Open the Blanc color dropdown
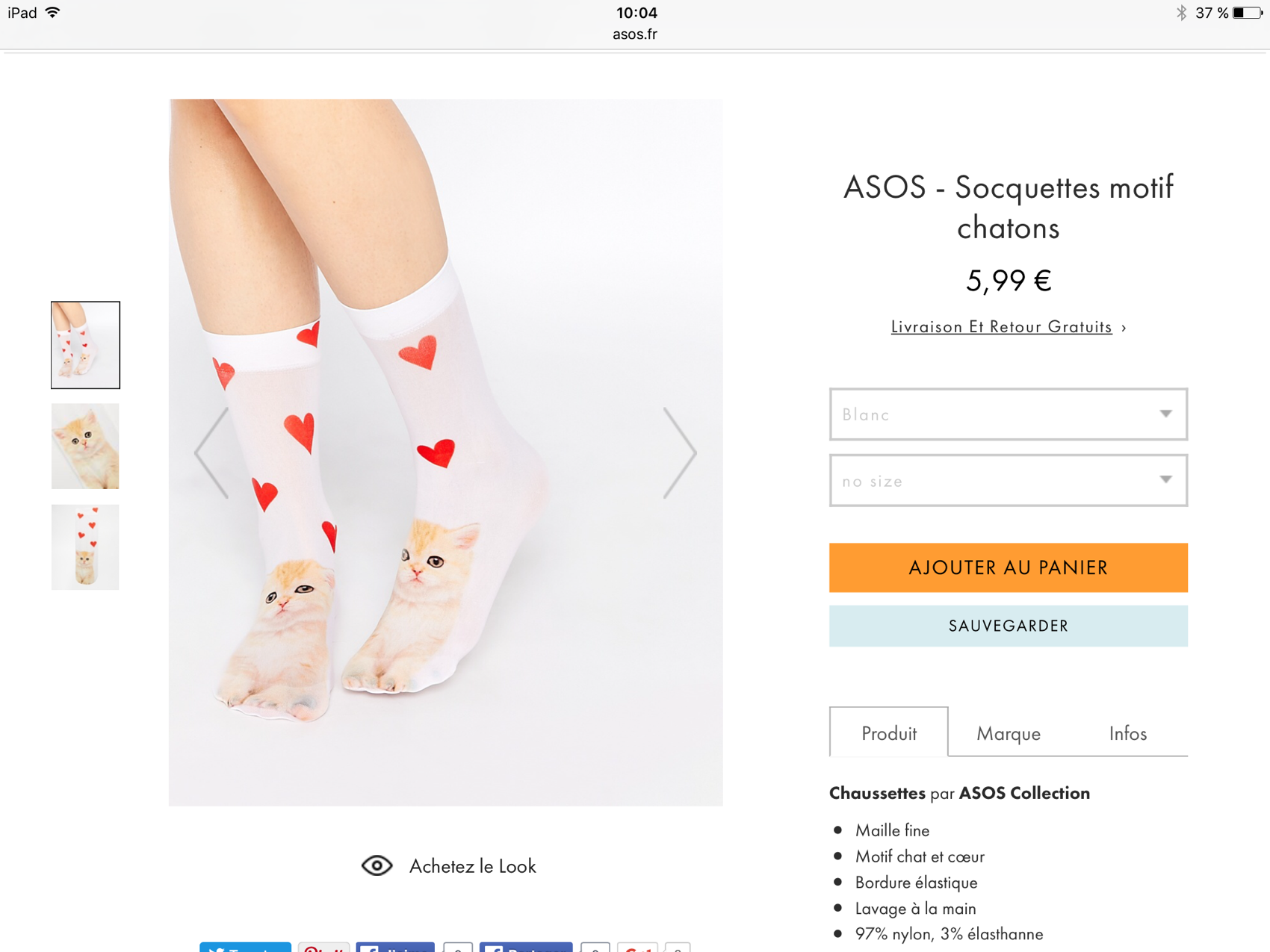1270x952 pixels. [x=1008, y=414]
